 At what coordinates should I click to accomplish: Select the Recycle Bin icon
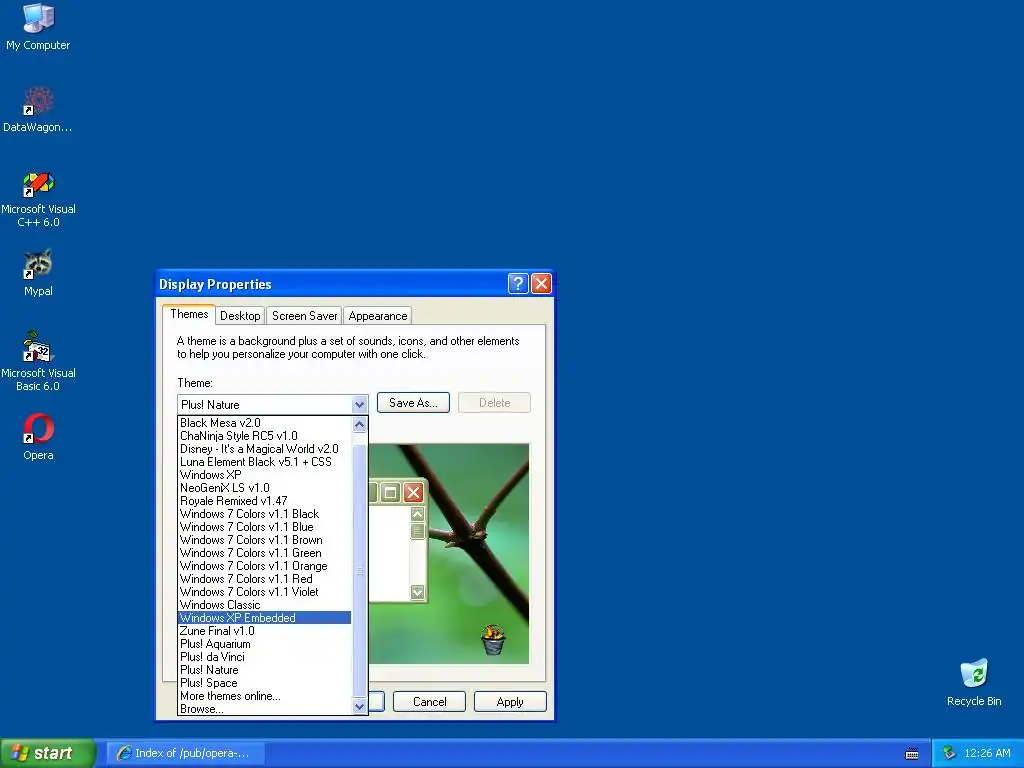(974, 682)
